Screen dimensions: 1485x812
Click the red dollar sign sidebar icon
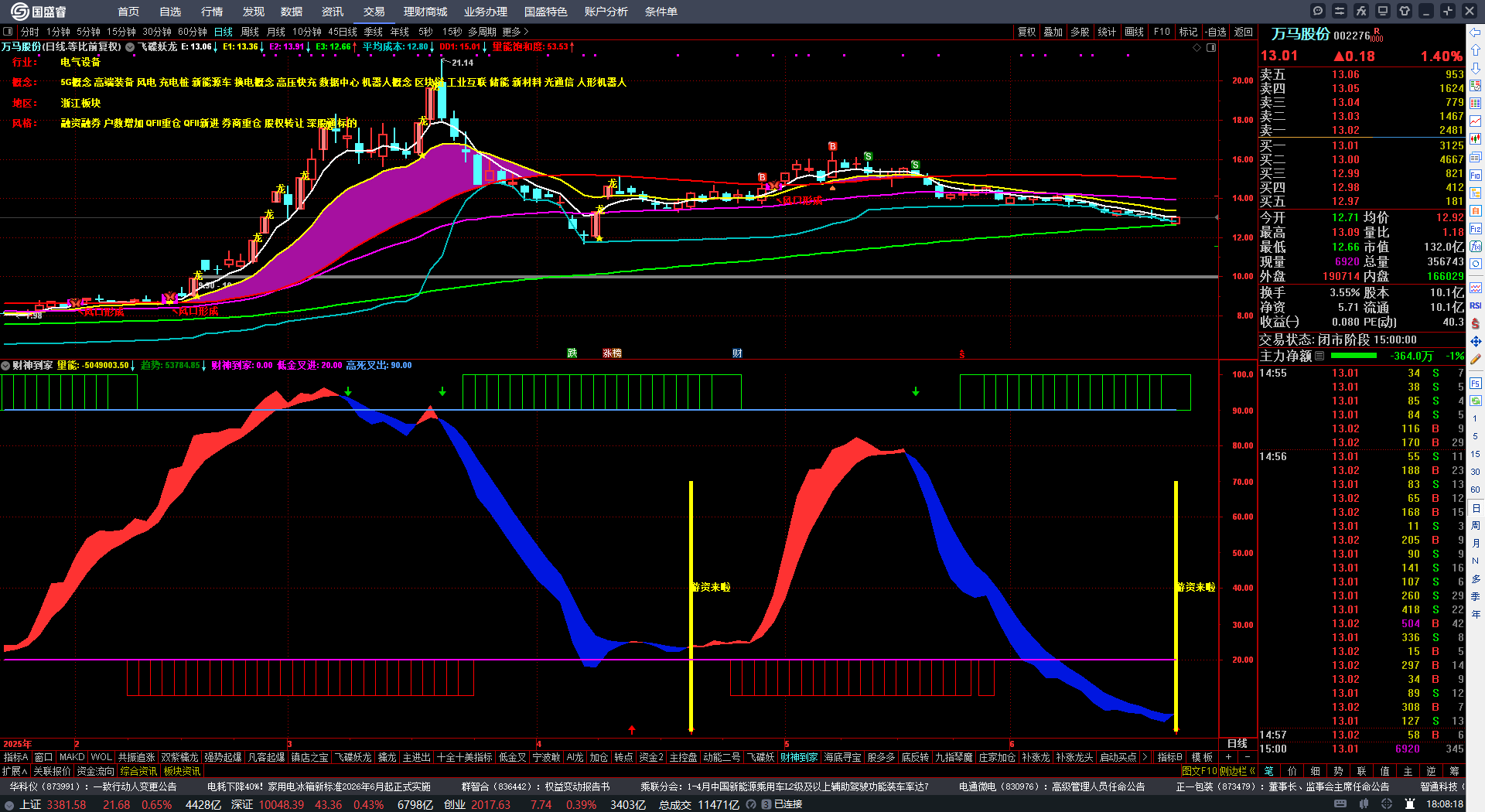coord(1476,323)
